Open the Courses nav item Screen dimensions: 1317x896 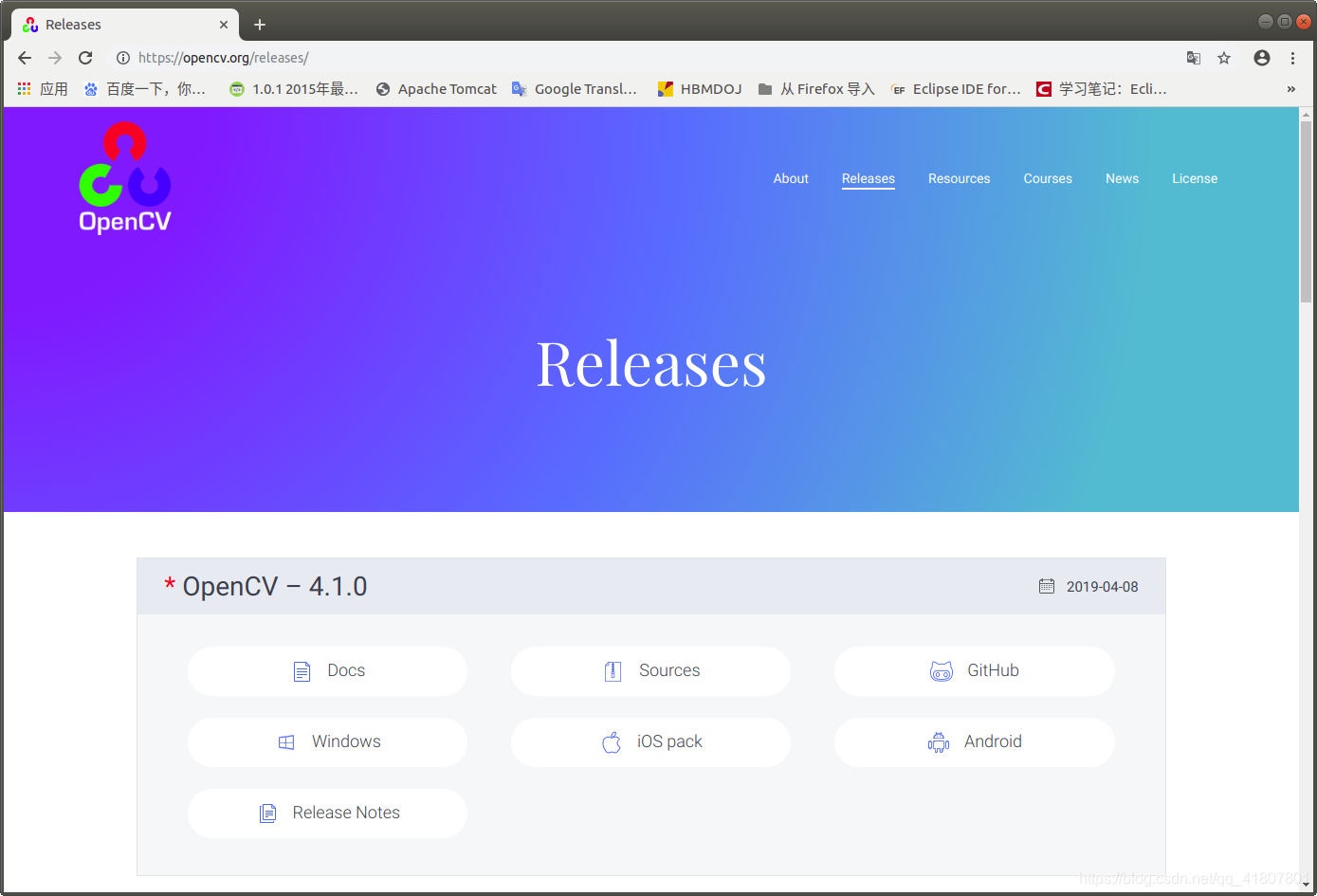click(x=1048, y=178)
